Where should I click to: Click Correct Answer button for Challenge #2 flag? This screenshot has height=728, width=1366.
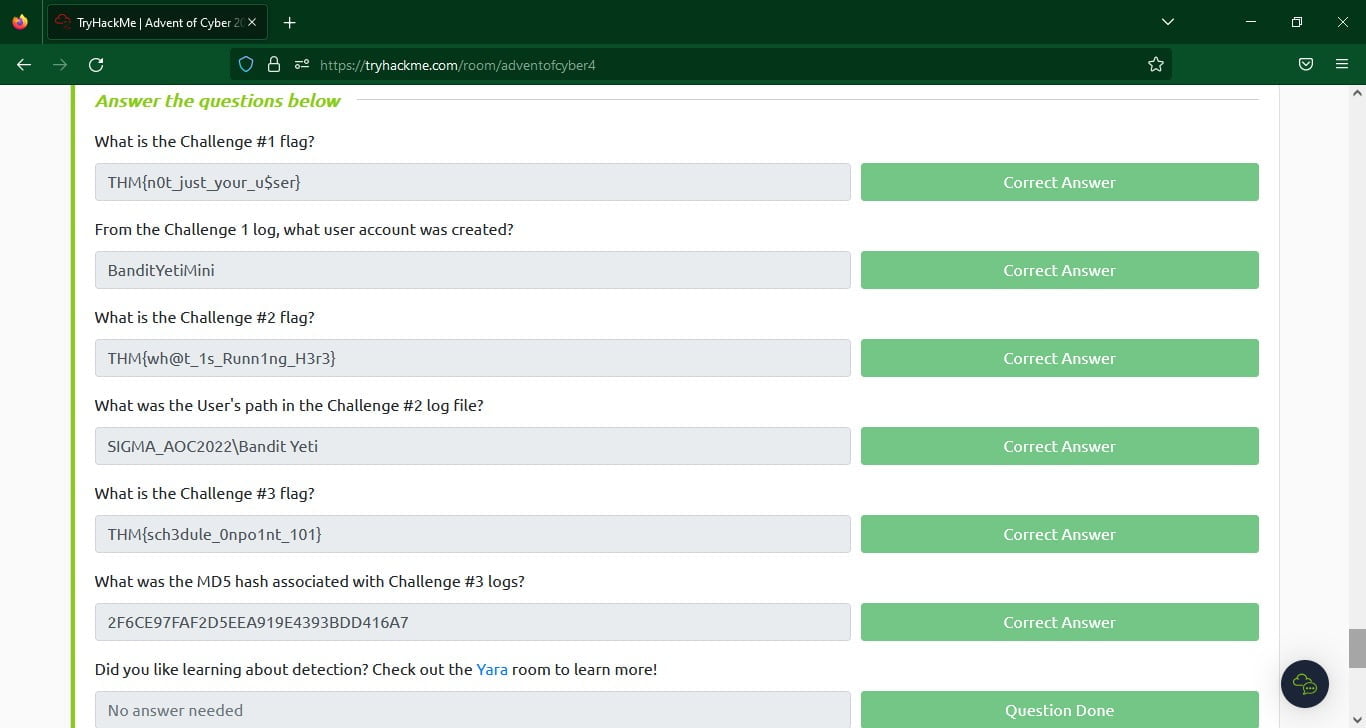[1060, 358]
